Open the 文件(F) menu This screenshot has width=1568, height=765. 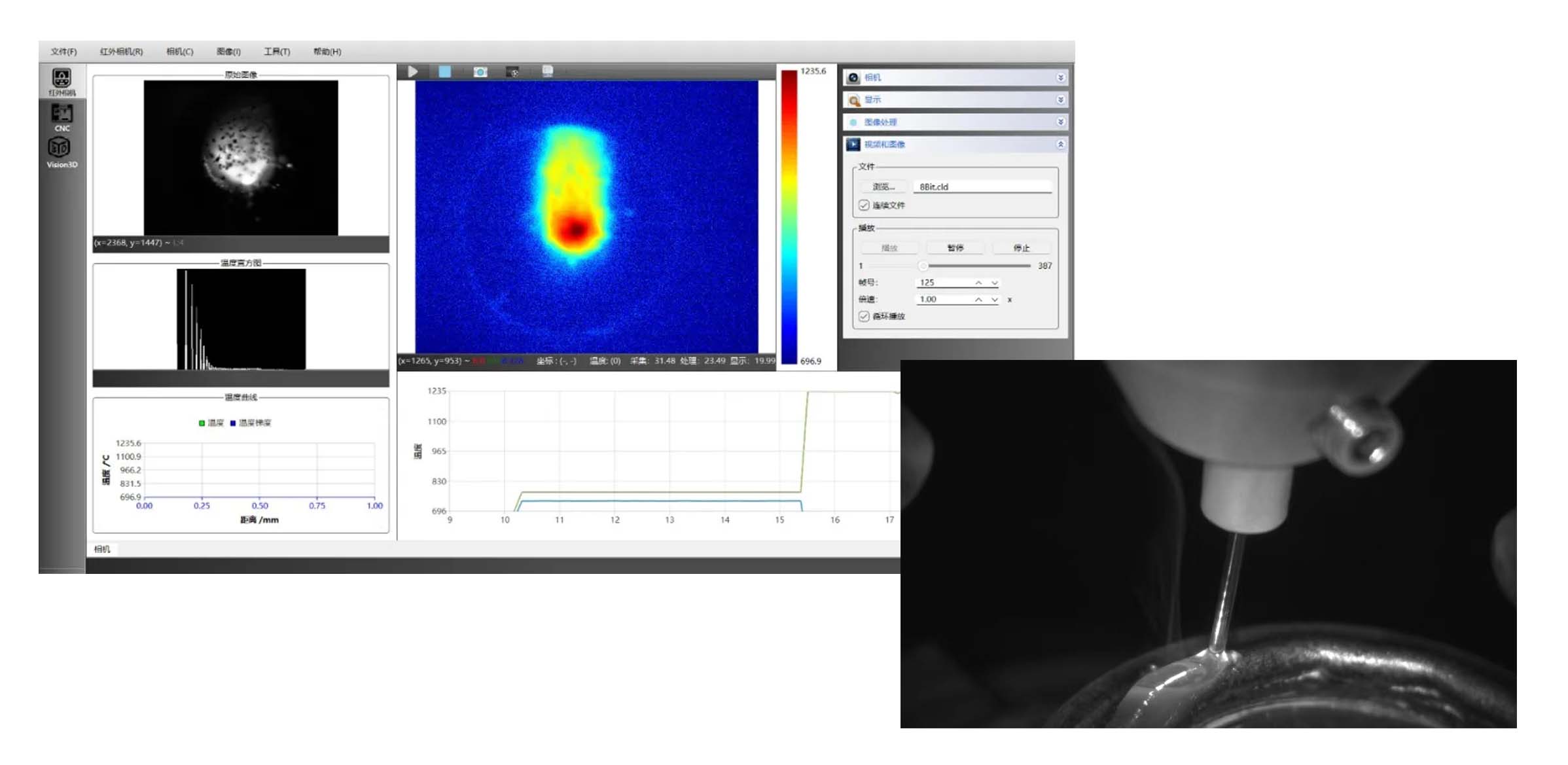click(63, 52)
